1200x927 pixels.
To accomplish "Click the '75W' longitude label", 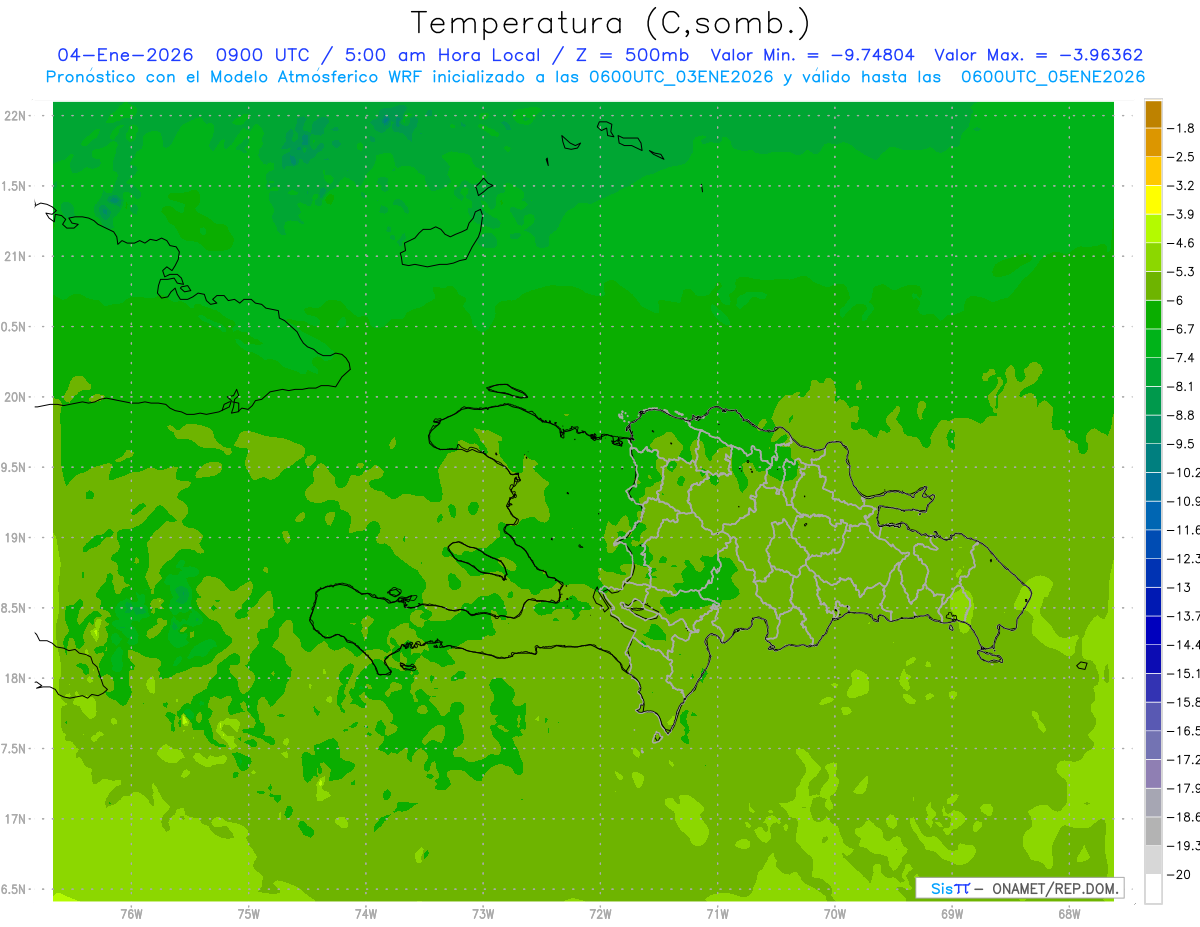I will coord(249,913).
